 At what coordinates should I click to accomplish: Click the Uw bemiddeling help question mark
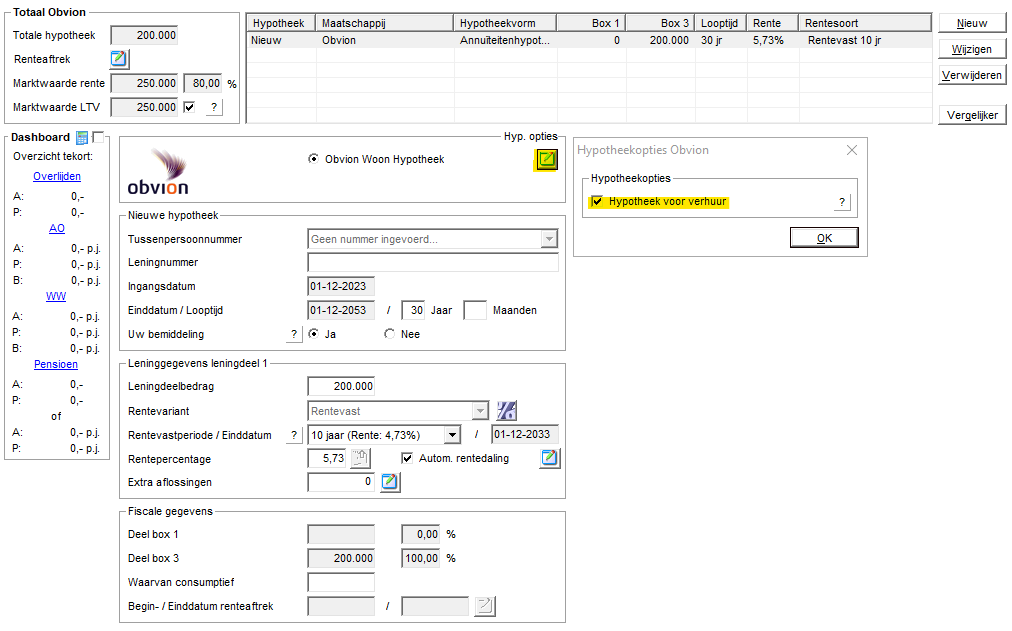pyautogui.click(x=294, y=334)
